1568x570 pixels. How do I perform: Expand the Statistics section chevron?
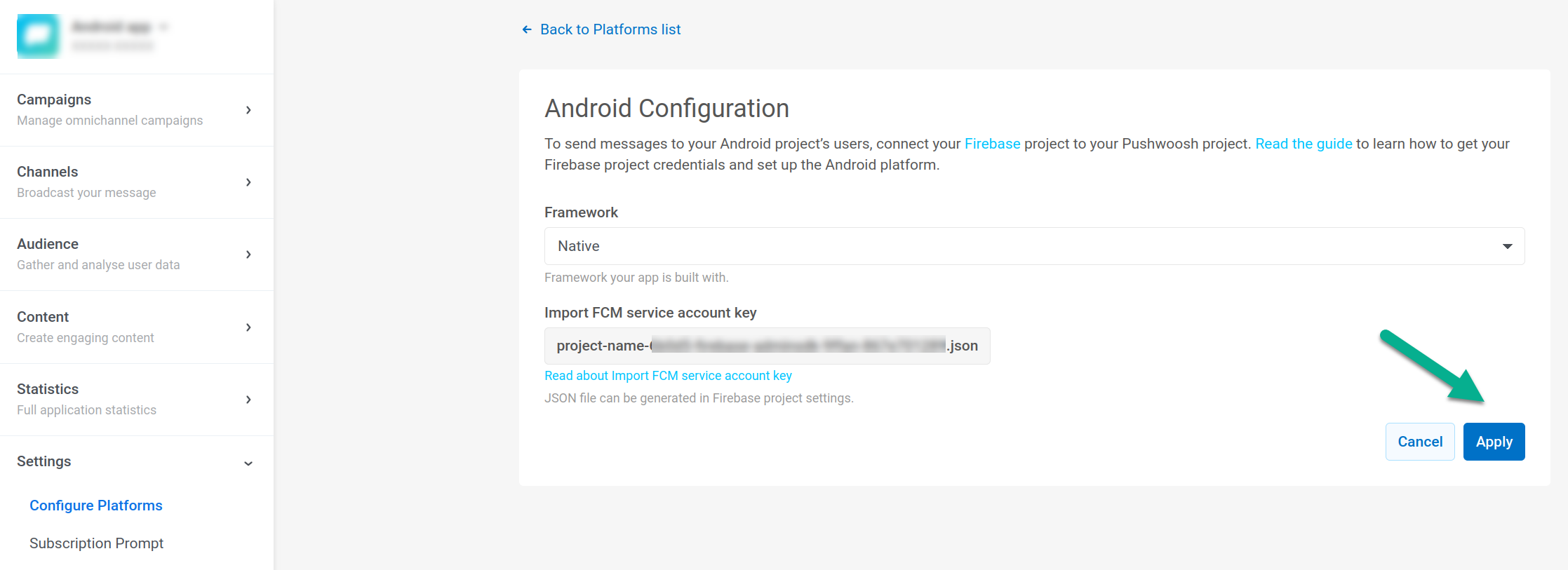(x=248, y=400)
